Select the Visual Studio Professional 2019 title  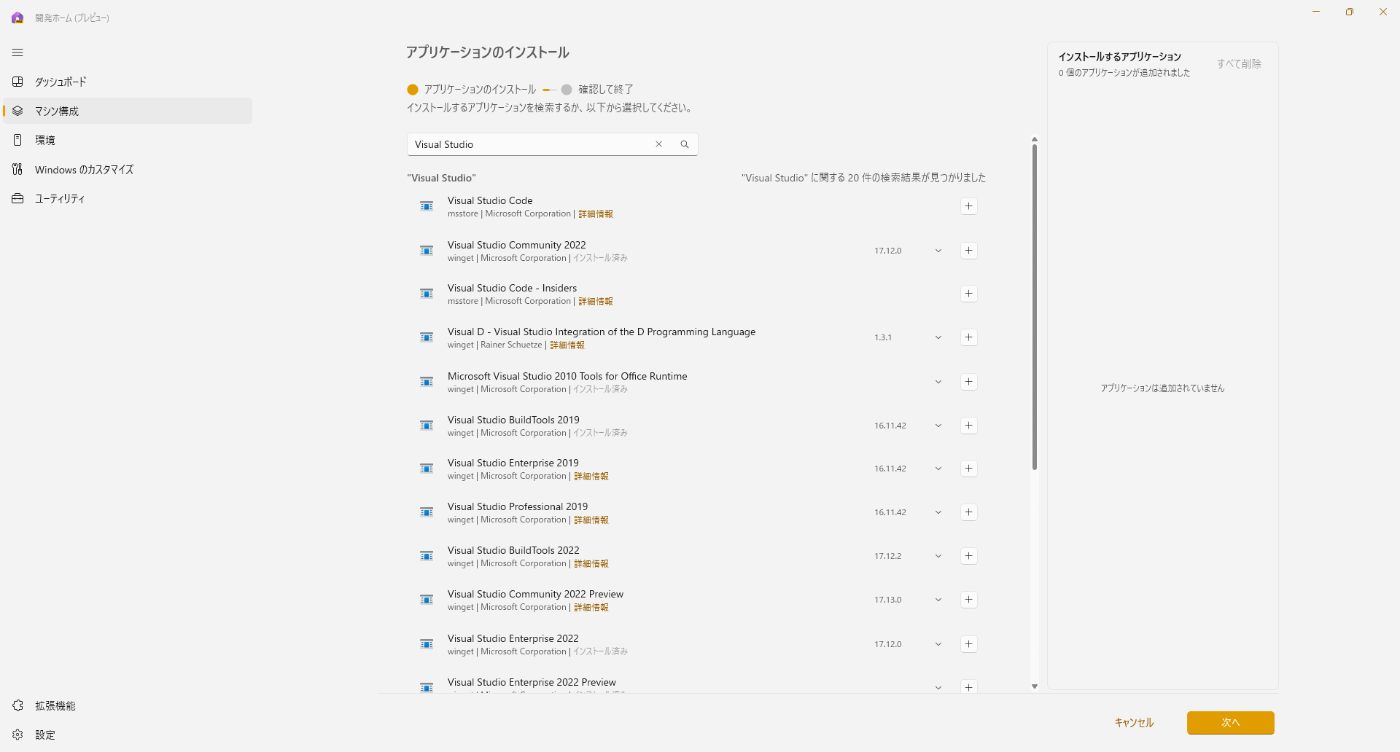(x=518, y=507)
